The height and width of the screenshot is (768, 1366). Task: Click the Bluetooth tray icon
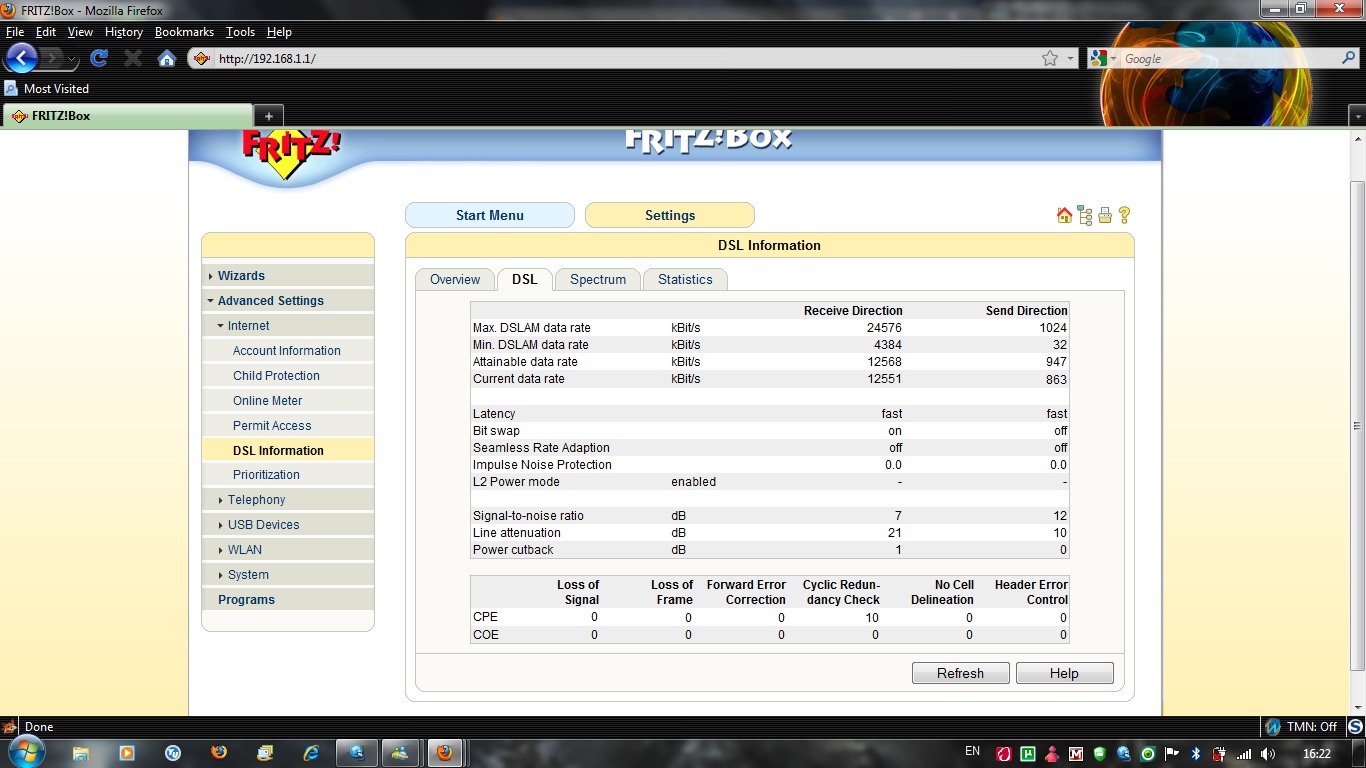(1195, 753)
